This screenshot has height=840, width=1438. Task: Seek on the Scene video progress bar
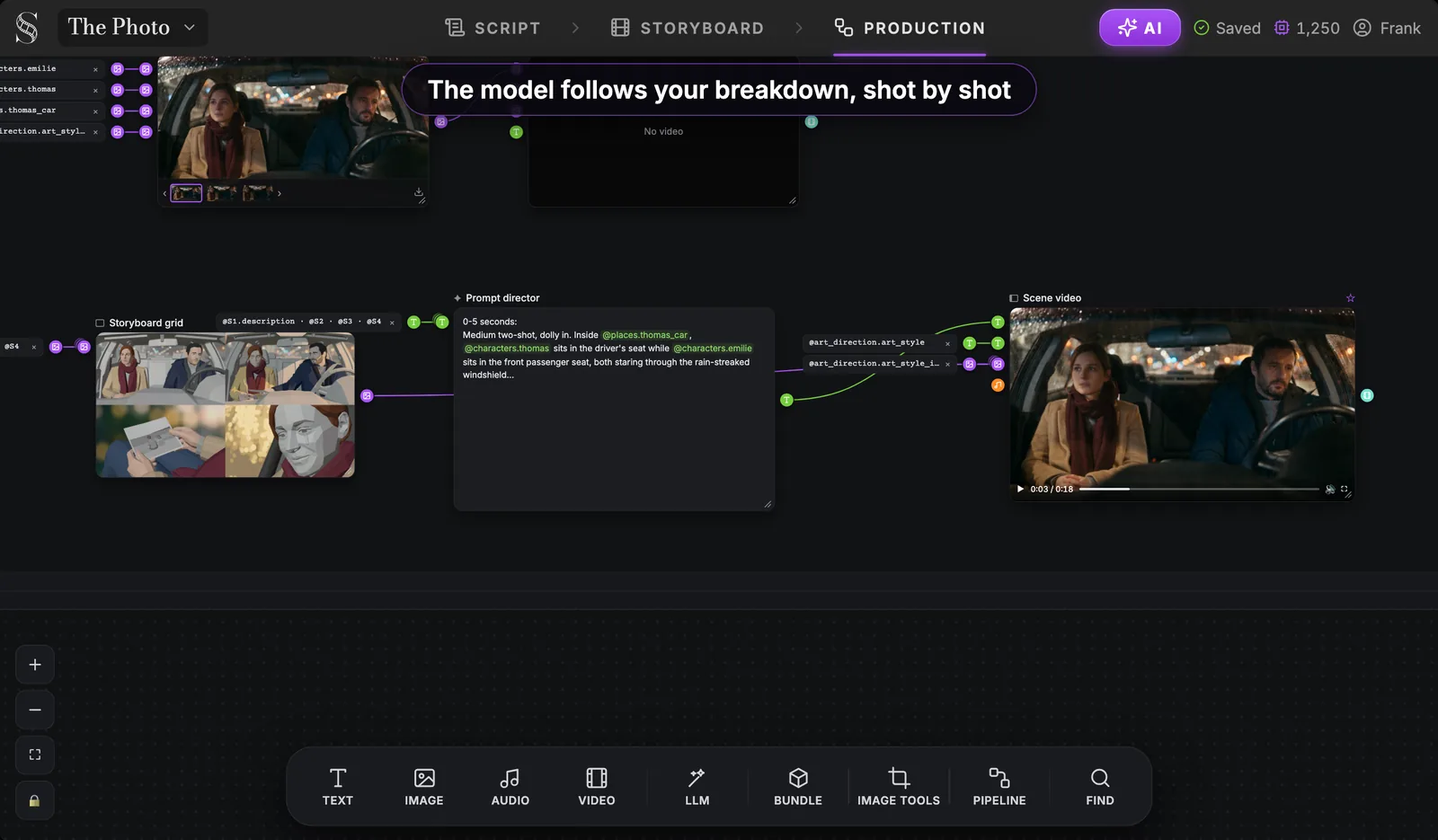point(1199,490)
